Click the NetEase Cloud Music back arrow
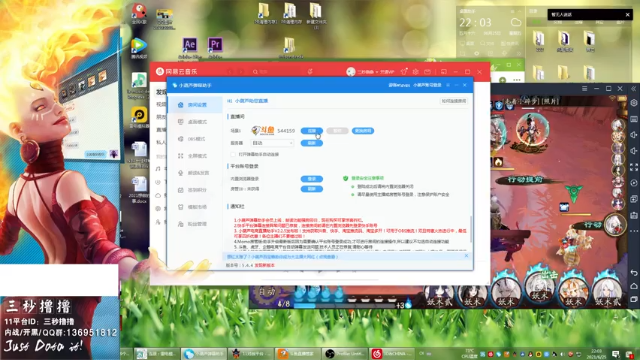The width and height of the screenshot is (640, 360). click(x=230, y=72)
